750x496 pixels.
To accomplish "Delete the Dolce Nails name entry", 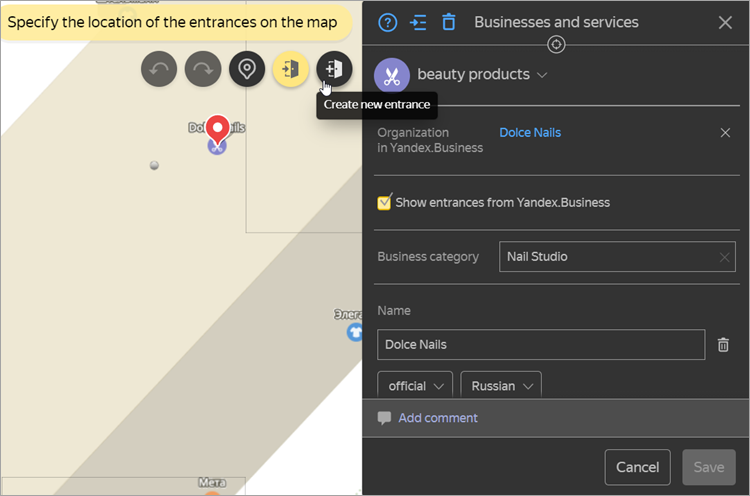I will coord(723,344).
